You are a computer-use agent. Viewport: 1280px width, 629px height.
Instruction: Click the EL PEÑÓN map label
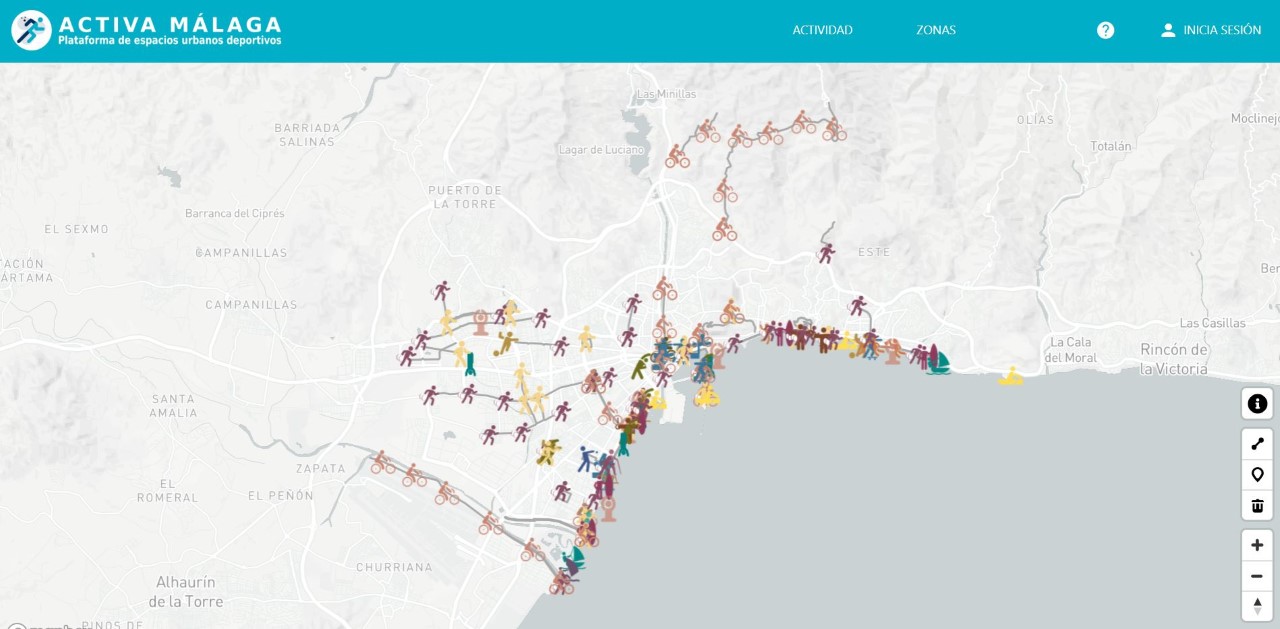[x=281, y=495]
